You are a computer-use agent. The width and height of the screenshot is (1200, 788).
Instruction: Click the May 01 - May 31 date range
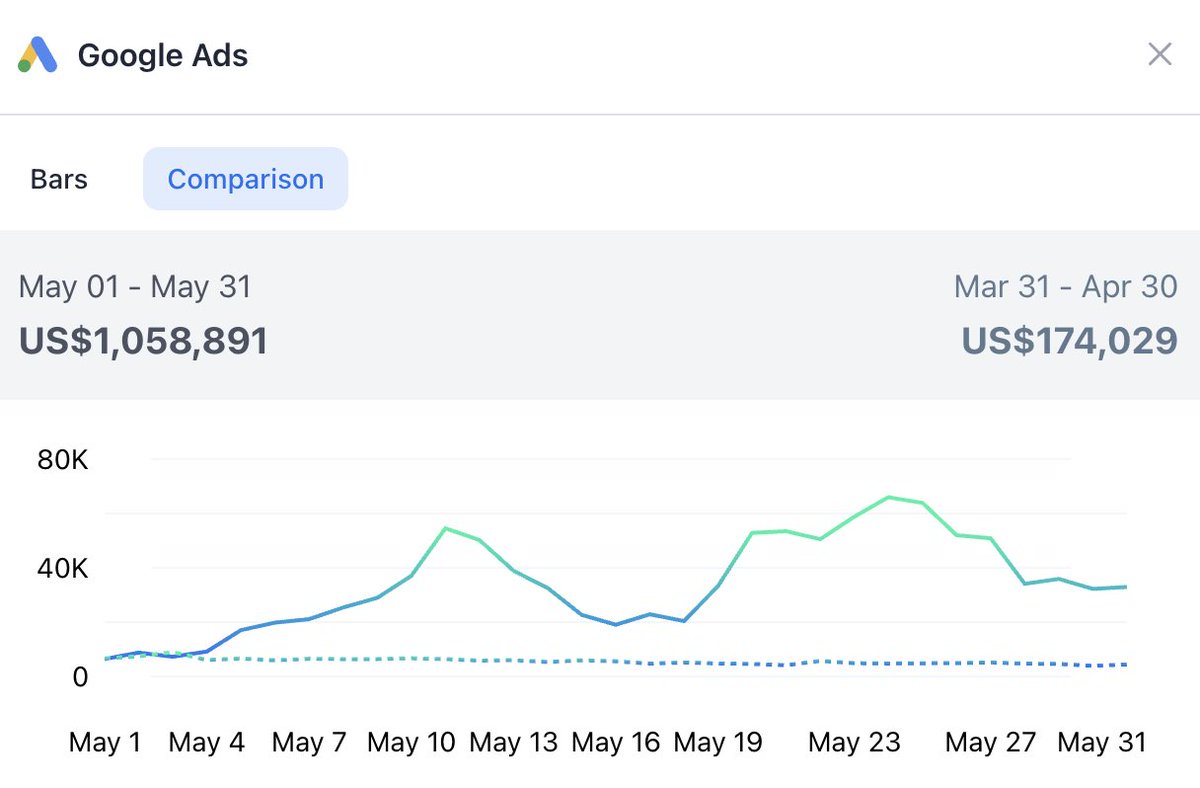coord(135,287)
